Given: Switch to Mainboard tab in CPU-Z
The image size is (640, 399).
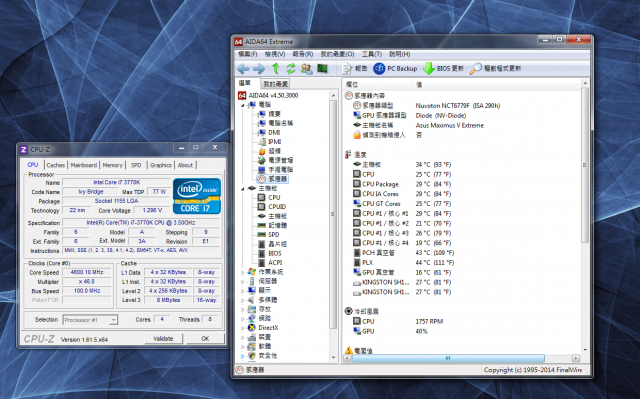Looking at the screenshot, I should 84,165.
